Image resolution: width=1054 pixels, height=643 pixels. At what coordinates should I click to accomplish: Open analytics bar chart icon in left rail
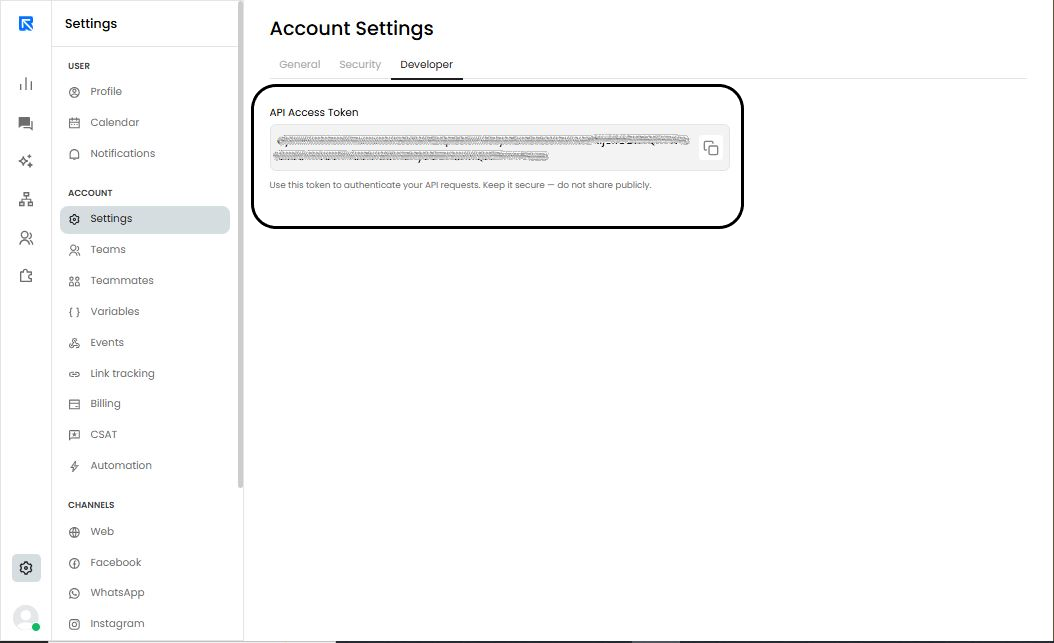point(26,84)
